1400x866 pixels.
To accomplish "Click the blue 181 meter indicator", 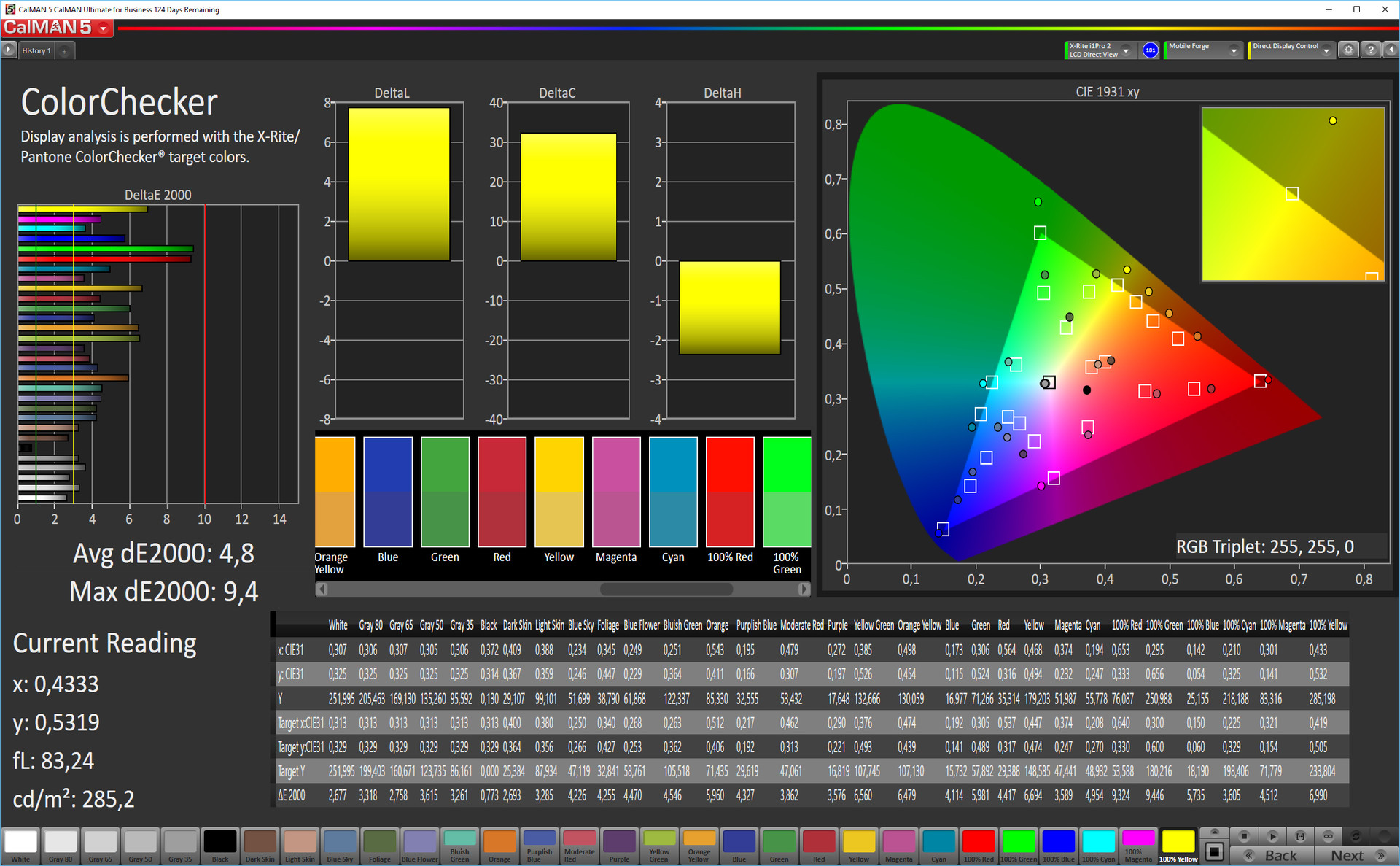I will point(1150,50).
